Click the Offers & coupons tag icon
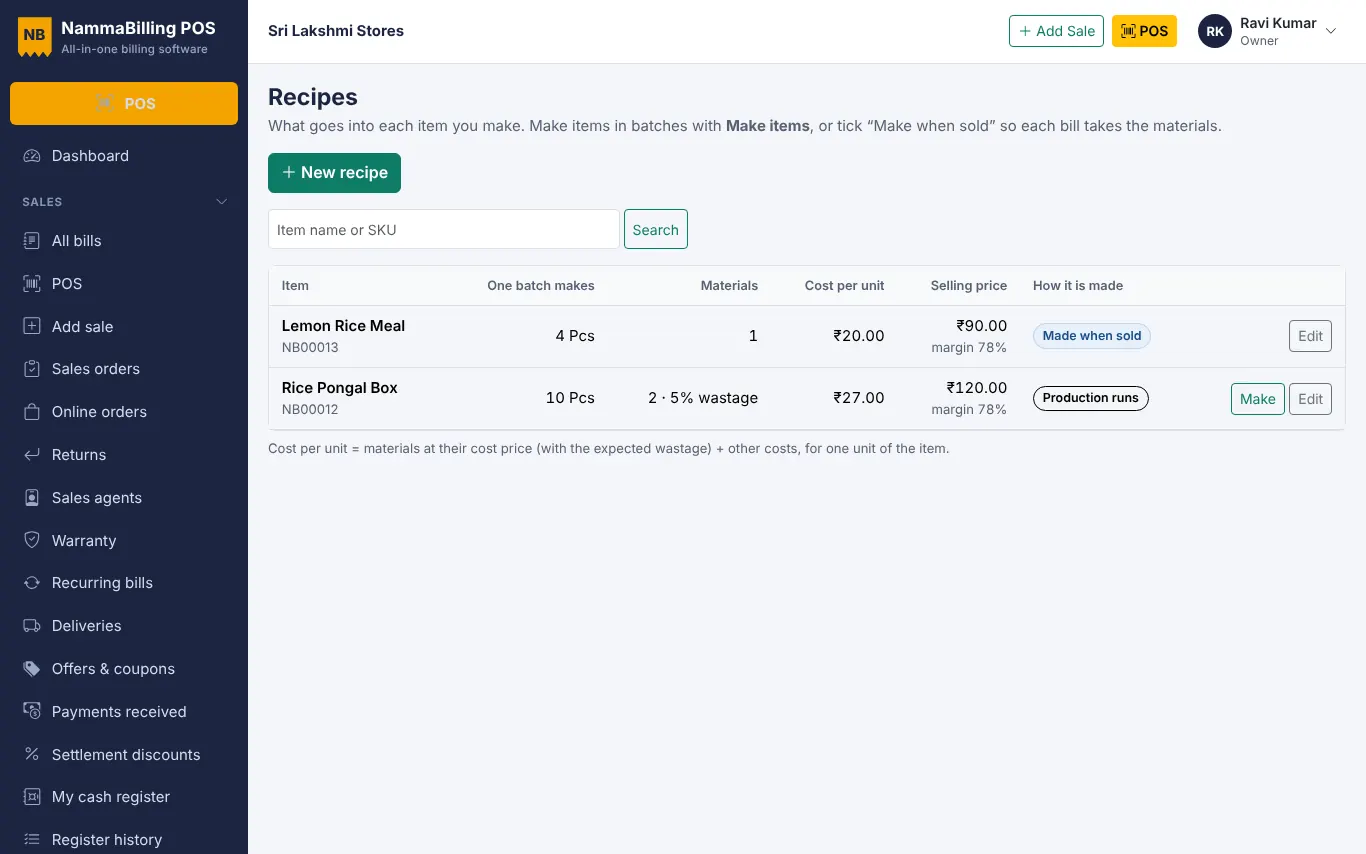Image resolution: width=1366 pixels, height=854 pixels. coord(32,669)
